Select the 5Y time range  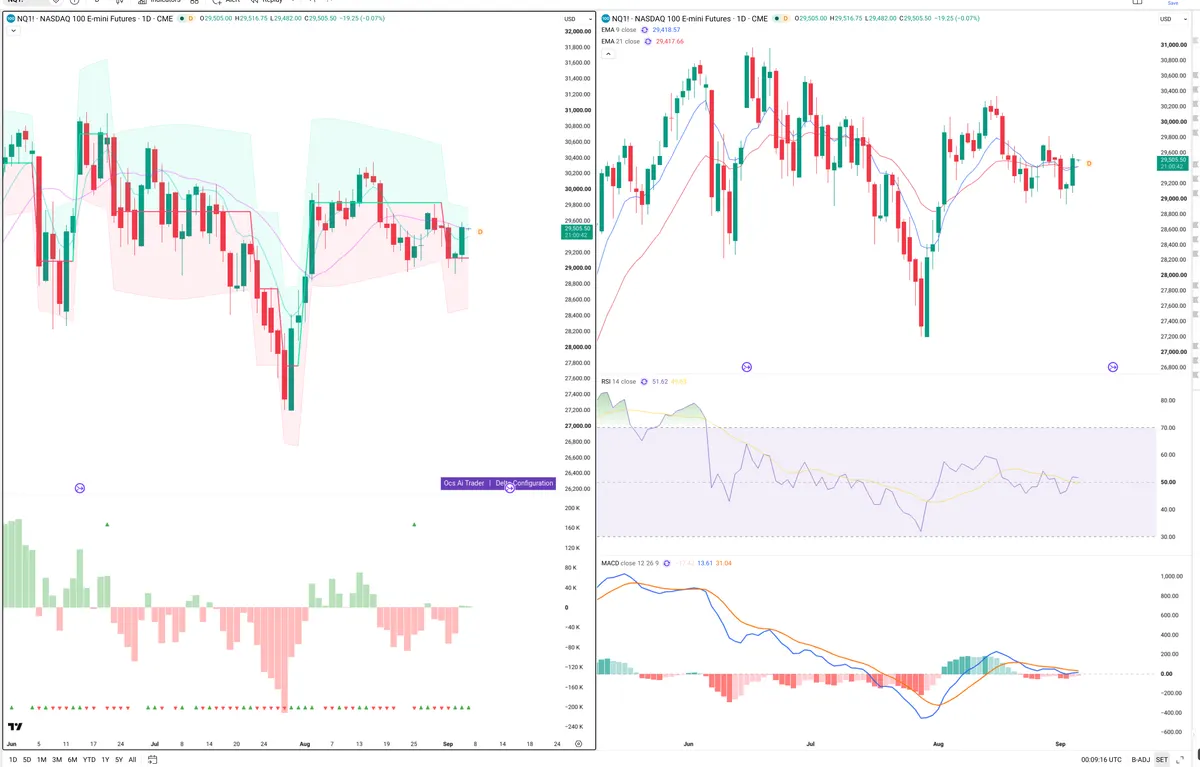point(119,759)
